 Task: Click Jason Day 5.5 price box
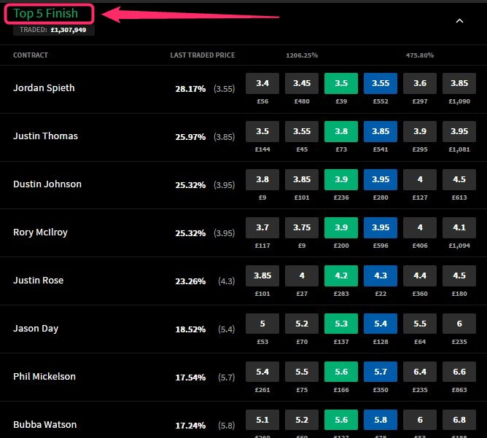coord(420,324)
